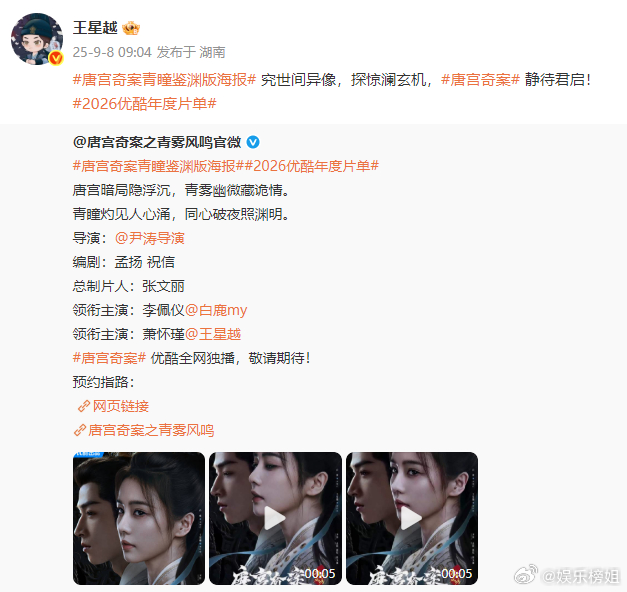Image resolution: width=627 pixels, height=592 pixels.
Task: Open hashtag #2026优酷年度片单# in top post
Action: point(144,104)
